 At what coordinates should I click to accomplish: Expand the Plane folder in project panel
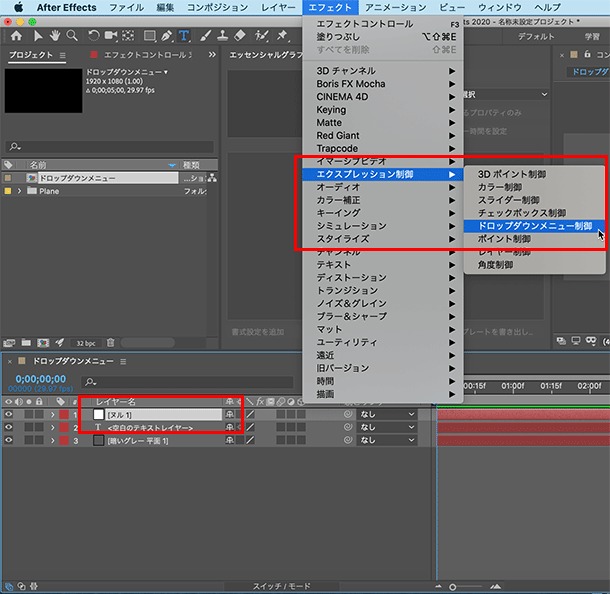point(19,191)
